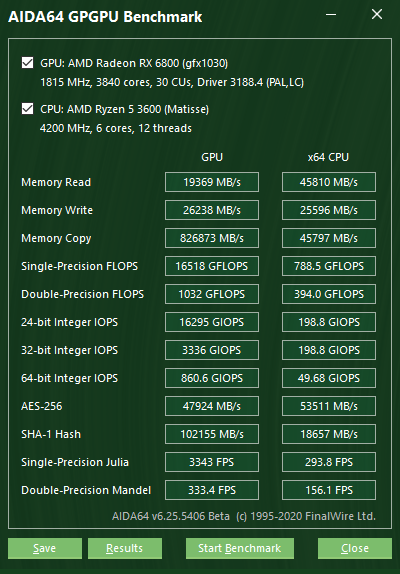Click the GPU 24-bit Integer IOPS result
The height and width of the screenshot is (574, 400).
coord(212,322)
